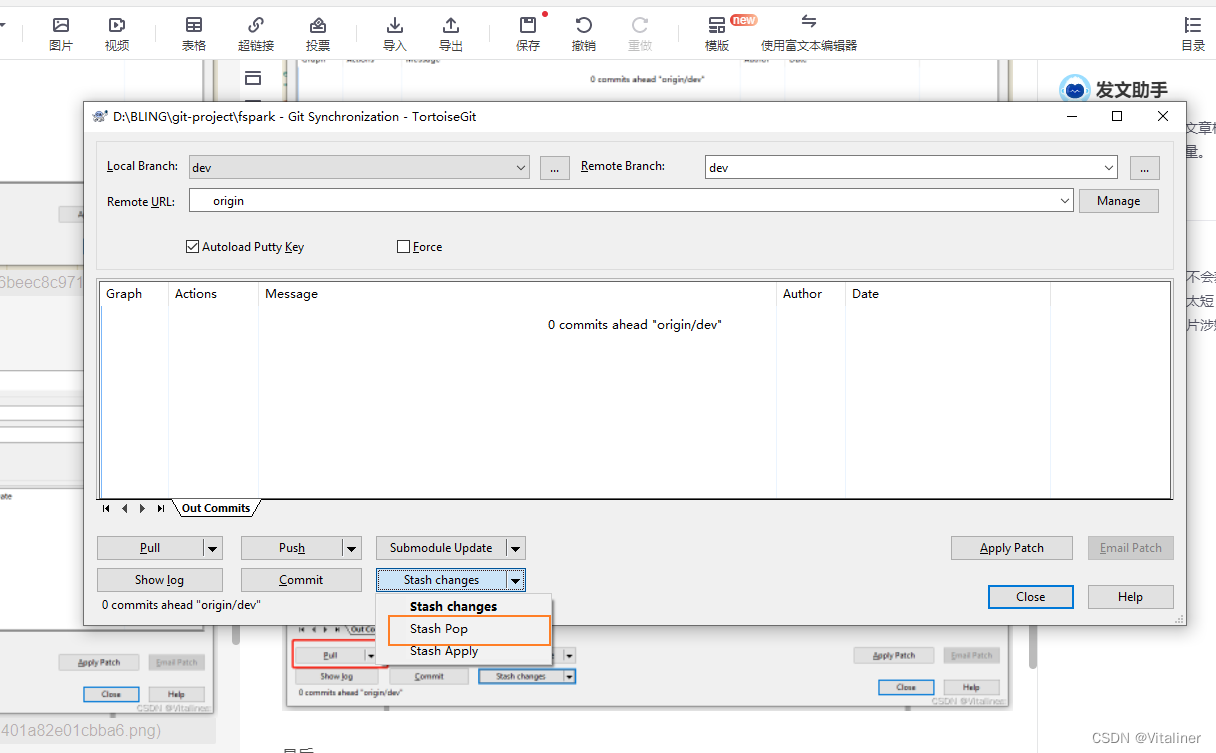Screen dimensions: 1216x753
Task: Switch to the Out Commits tab
Action: (x=214, y=508)
